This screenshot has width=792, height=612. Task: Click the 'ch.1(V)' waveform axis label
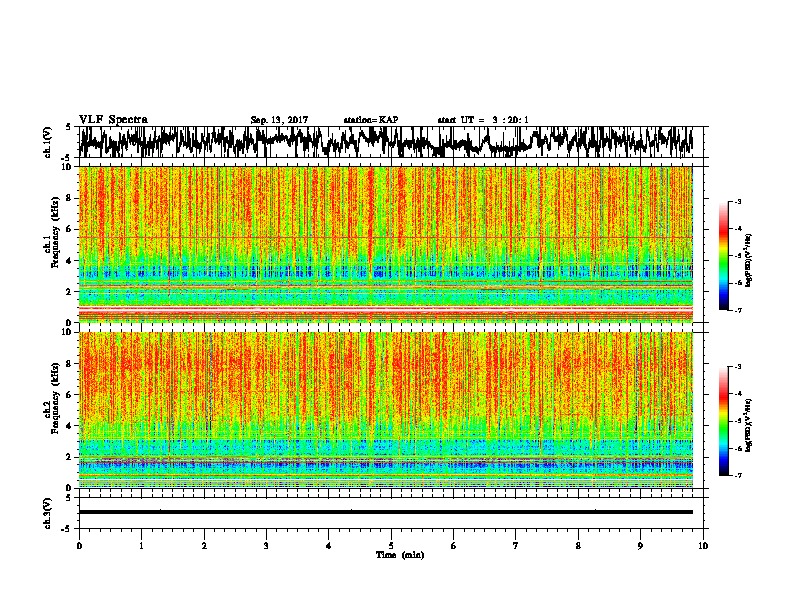pyautogui.click(x=48, y=142)
